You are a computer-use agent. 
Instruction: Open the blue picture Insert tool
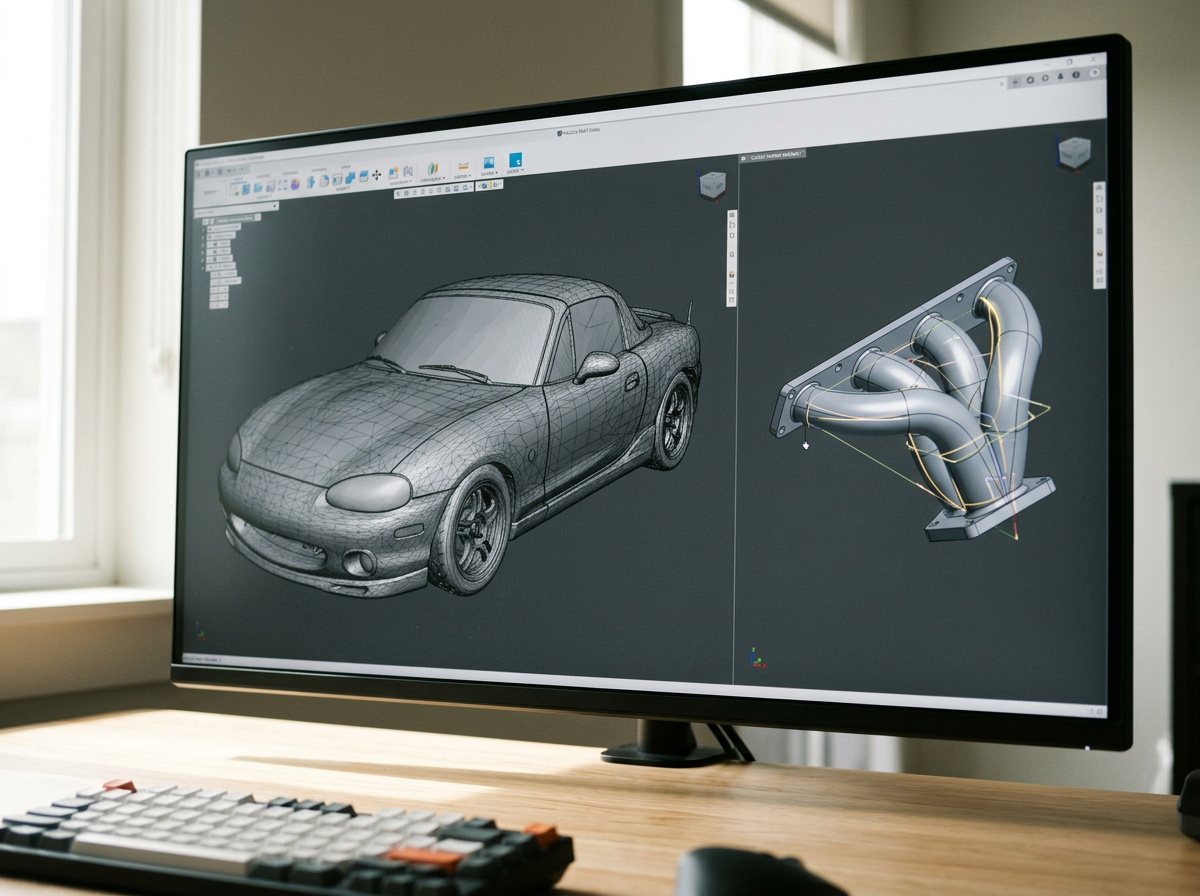point(489,163)
